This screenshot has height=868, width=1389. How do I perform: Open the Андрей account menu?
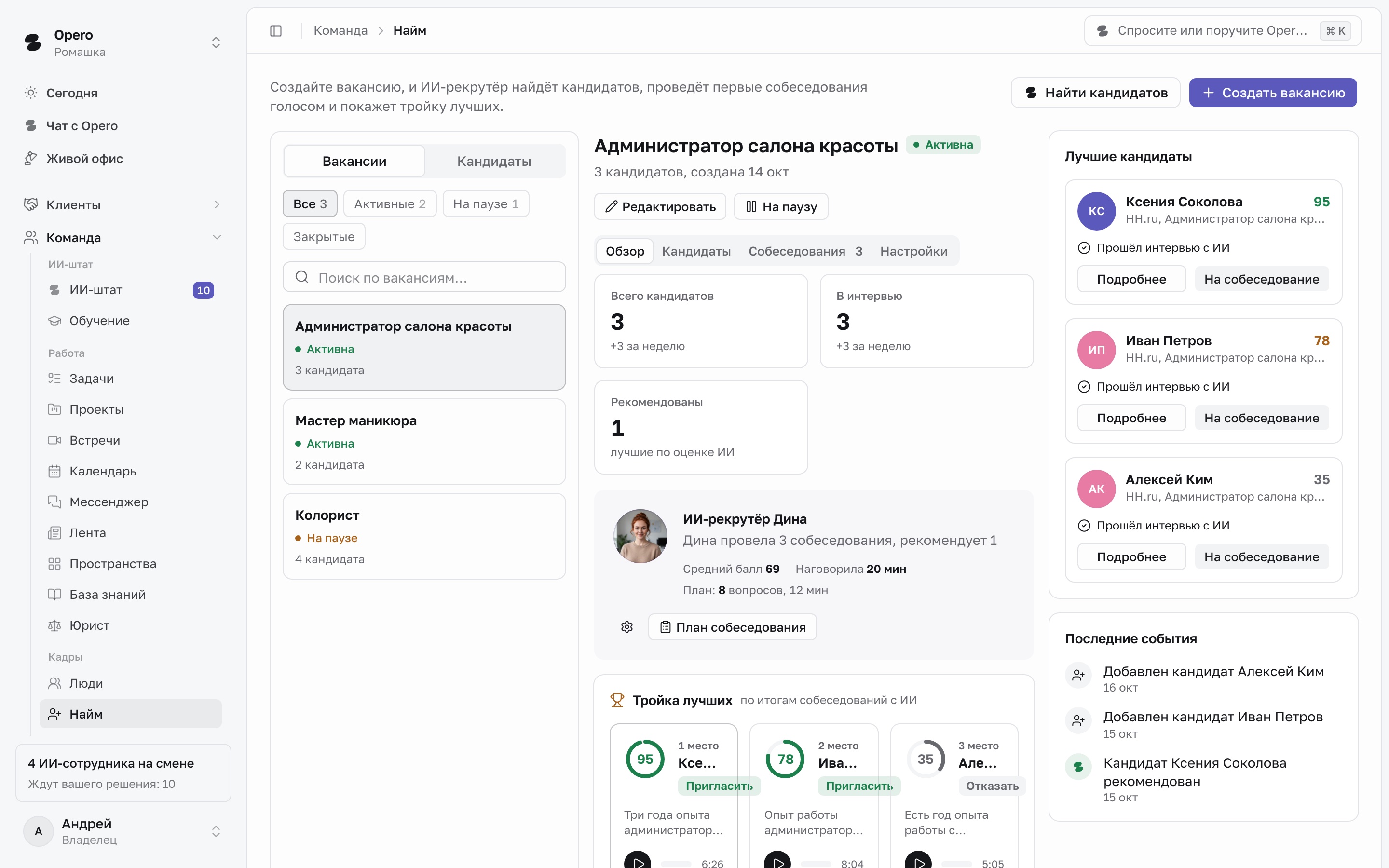click(122, 831)
